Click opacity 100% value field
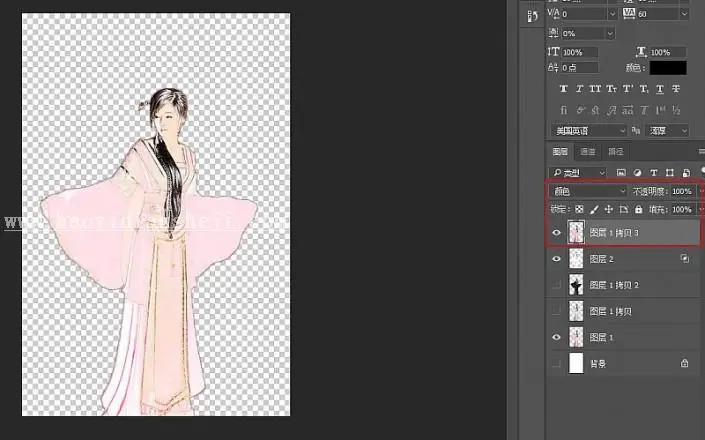Viewport: 705px width, 440px height. point(683,191)
